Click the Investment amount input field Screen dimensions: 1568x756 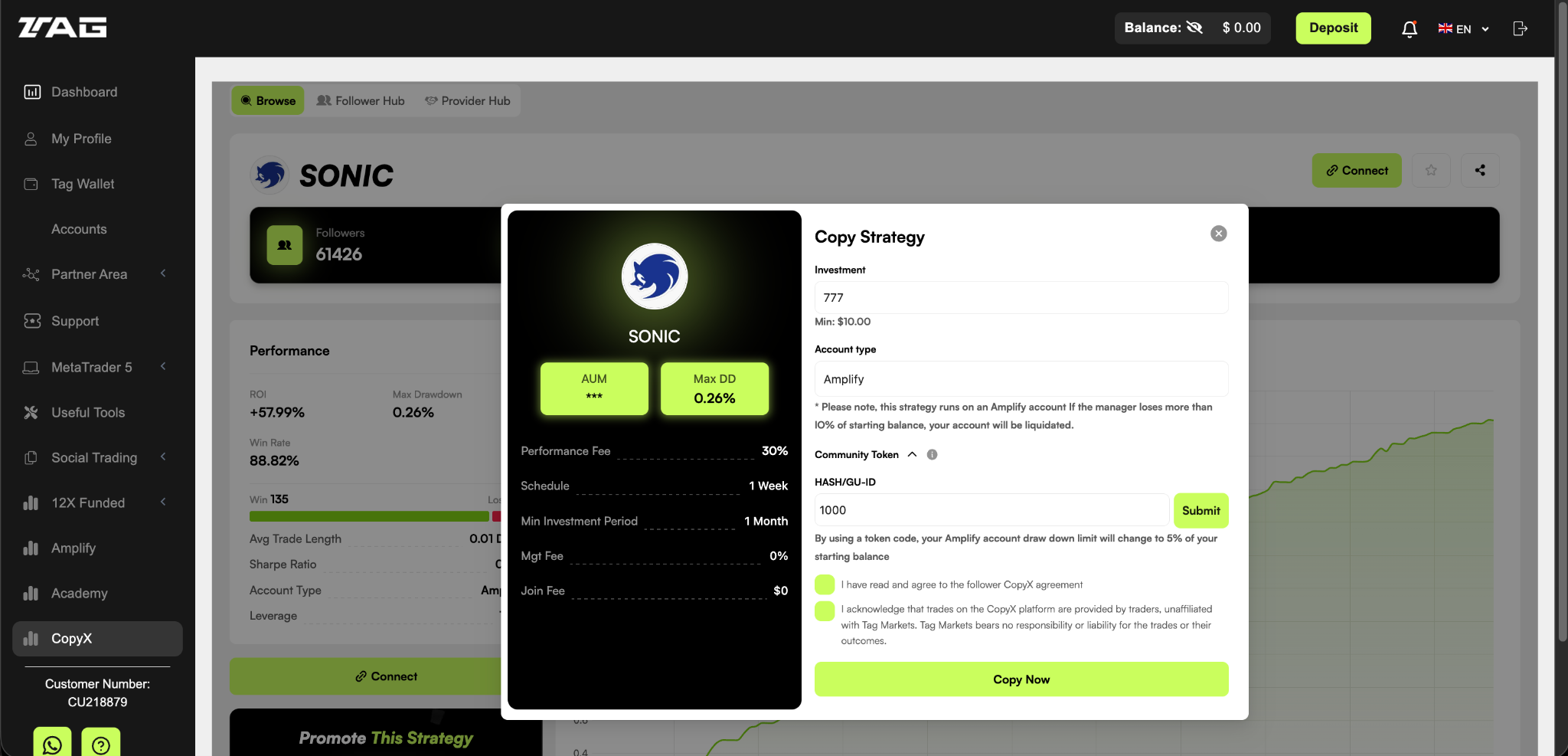click(x=1021, y=297)
